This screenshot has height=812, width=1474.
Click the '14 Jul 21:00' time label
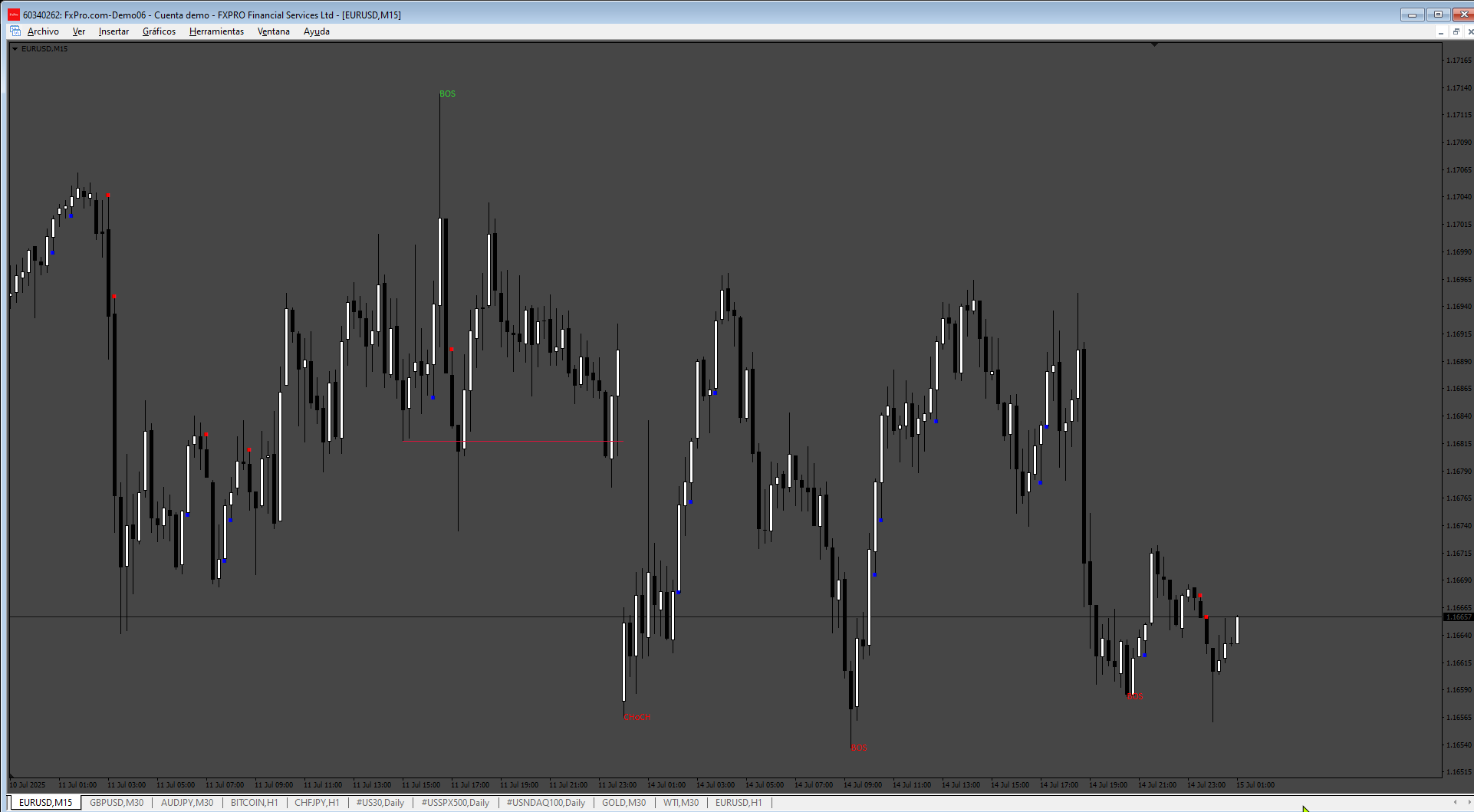click(x=1157, y=785)
